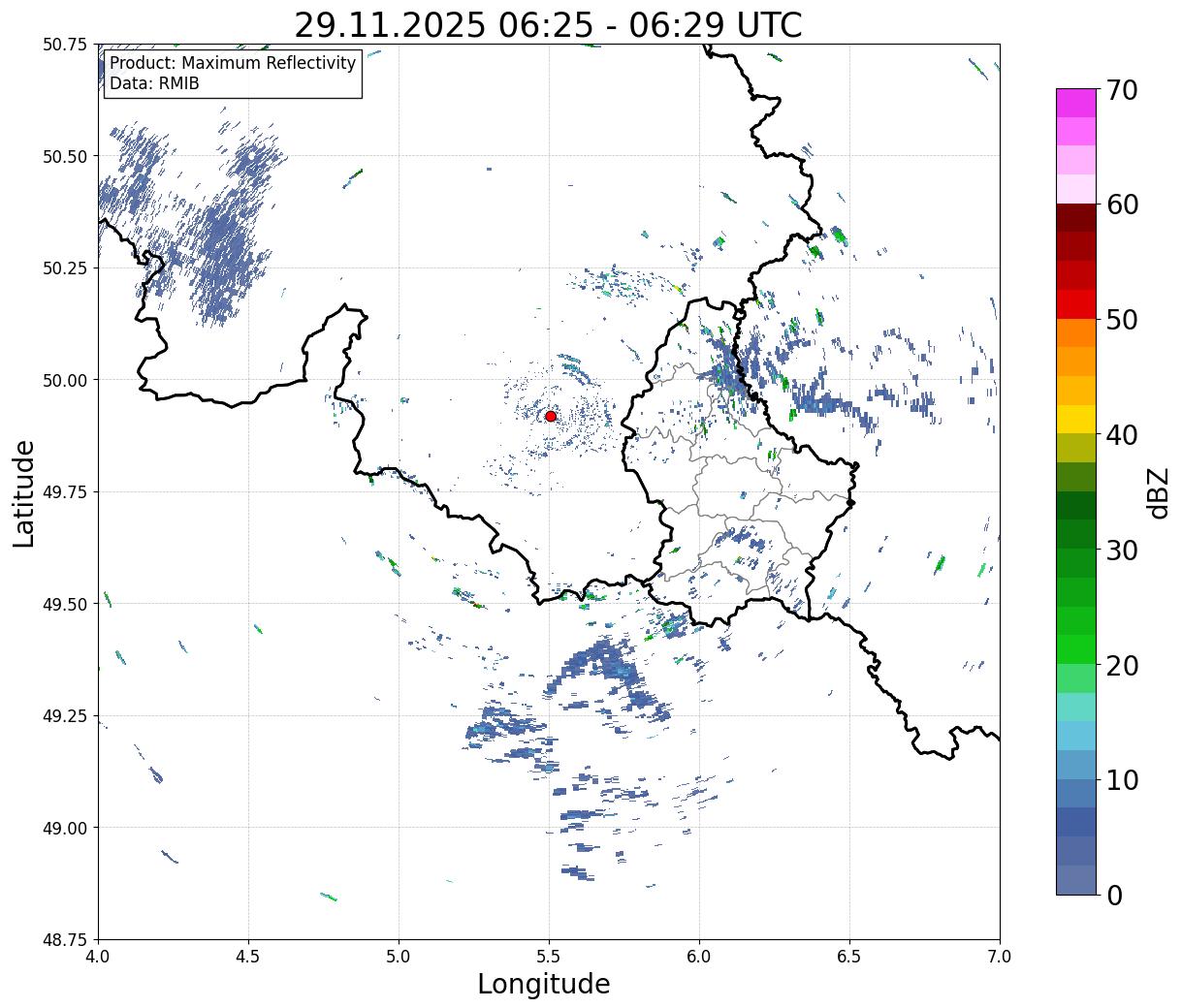The image size is (1182, 1008).
Task: Click the latitude tick label 50.50
Action: coord(65,156)
